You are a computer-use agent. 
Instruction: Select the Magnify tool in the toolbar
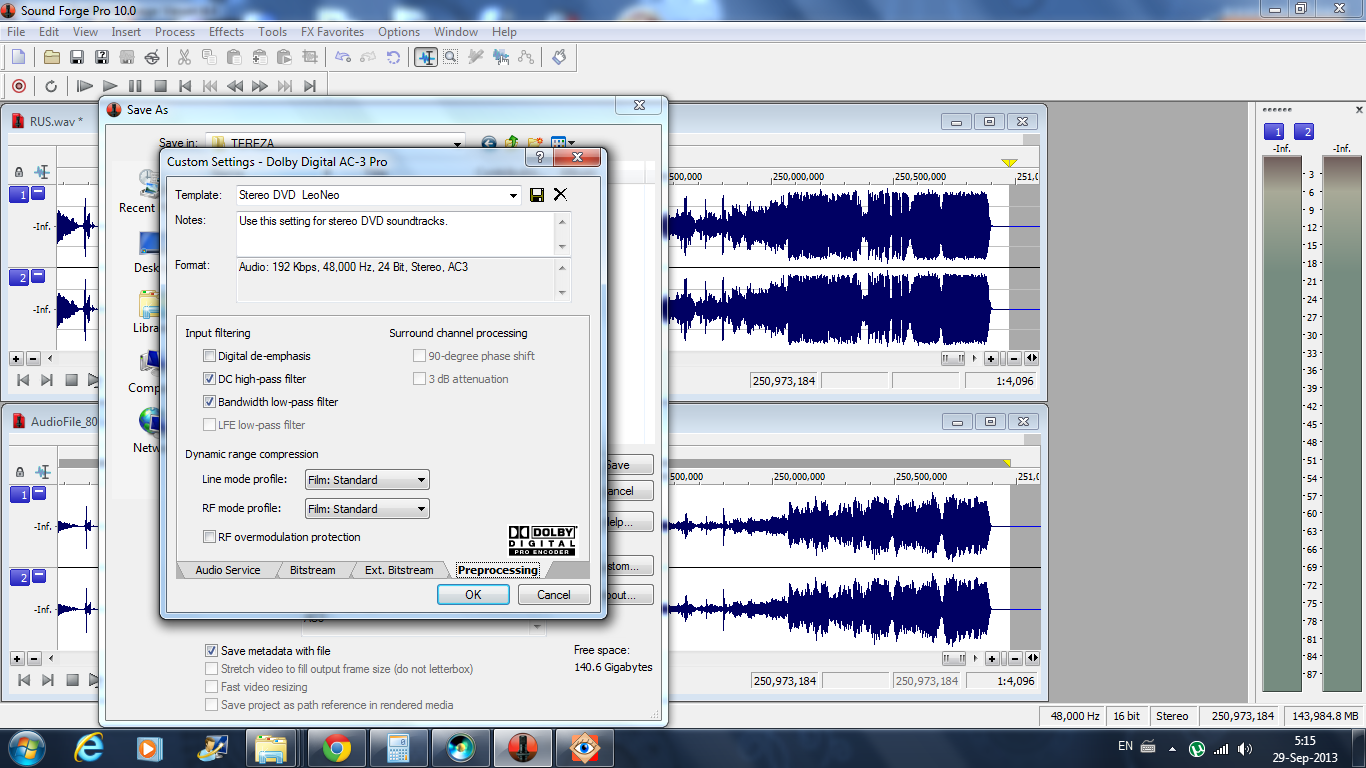pos(451,57)
